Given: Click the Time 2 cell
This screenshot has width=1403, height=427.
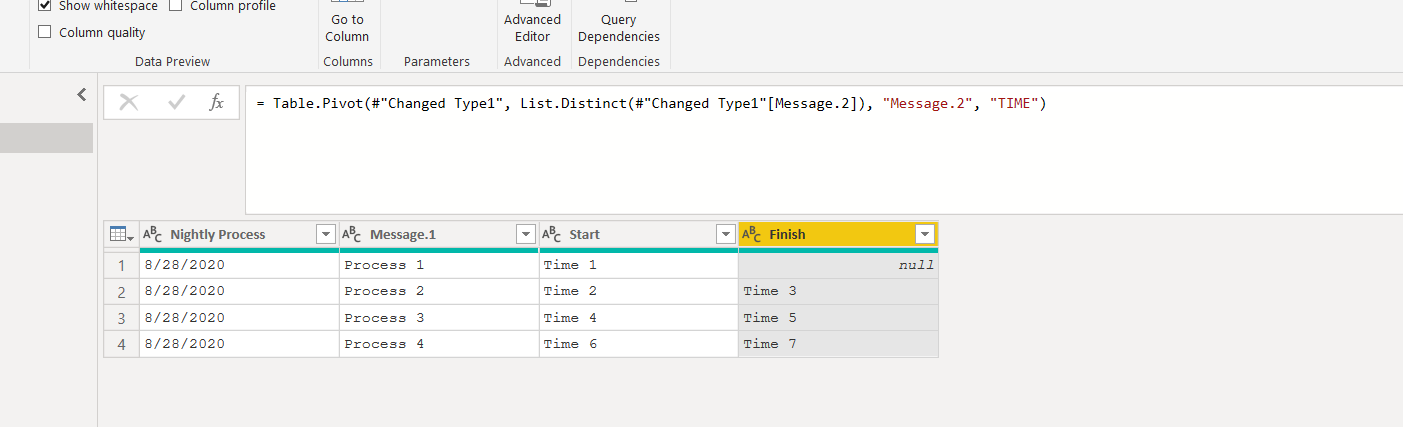Looking at the screenshot, I should click(638, 291).
